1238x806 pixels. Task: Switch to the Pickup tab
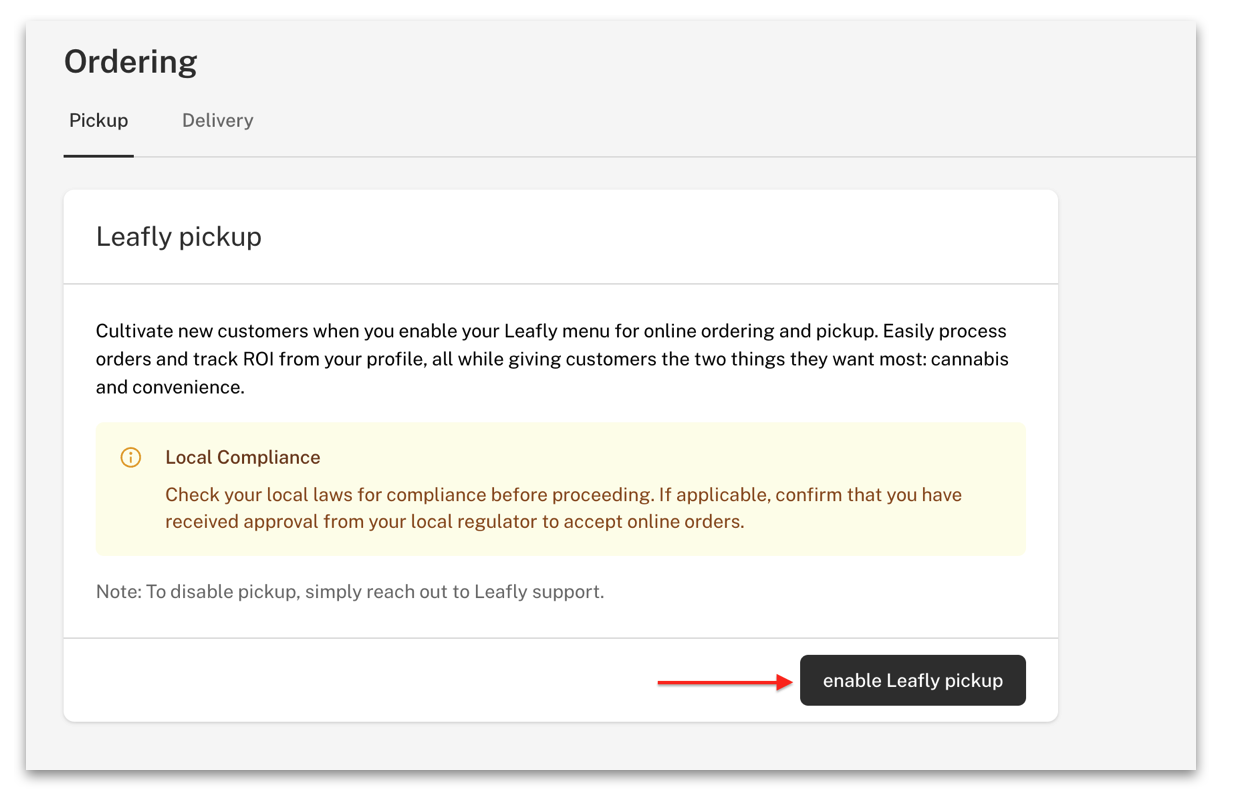pyautogui.click(x=98, y=121)
